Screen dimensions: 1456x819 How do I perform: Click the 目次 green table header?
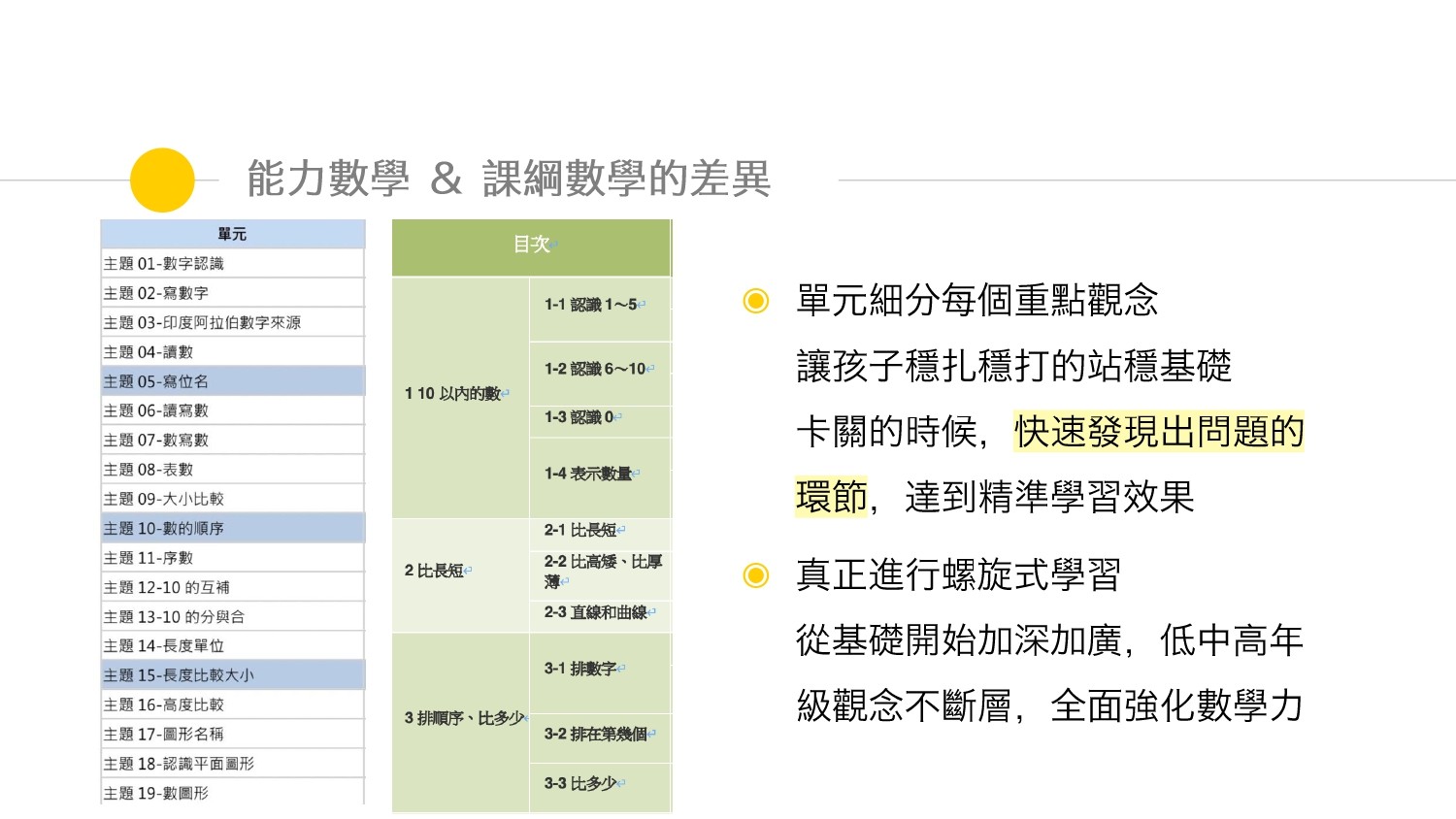click(532, 247)
